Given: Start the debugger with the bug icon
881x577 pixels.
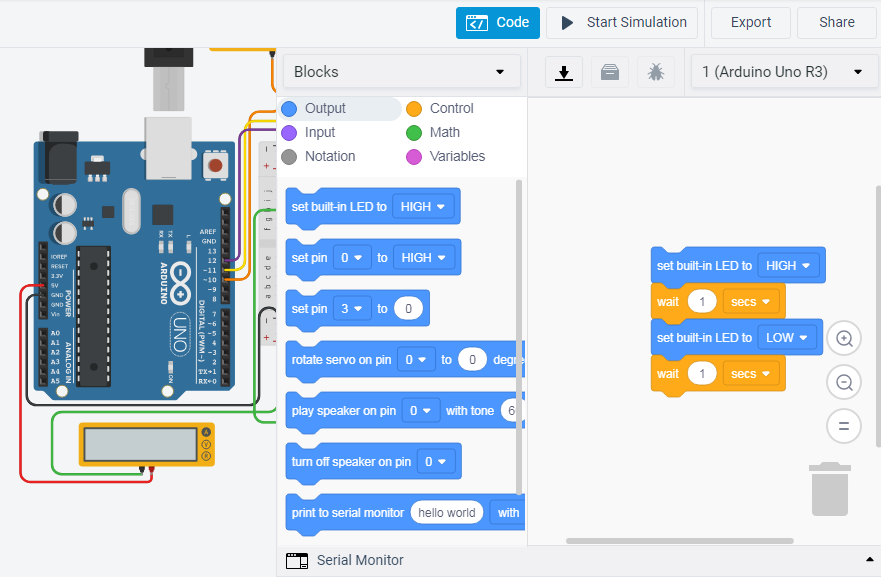Looking at the screenshot, I should 656,72.
